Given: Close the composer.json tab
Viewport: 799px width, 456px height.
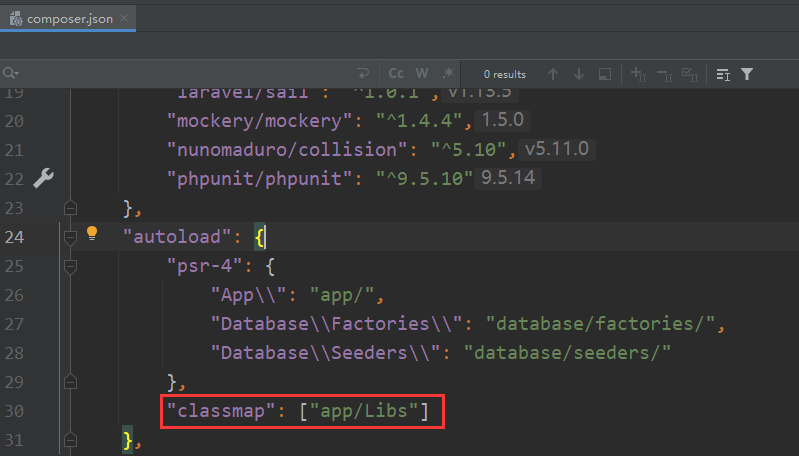Looking at the screenshot, I should [x=124, y=18].
